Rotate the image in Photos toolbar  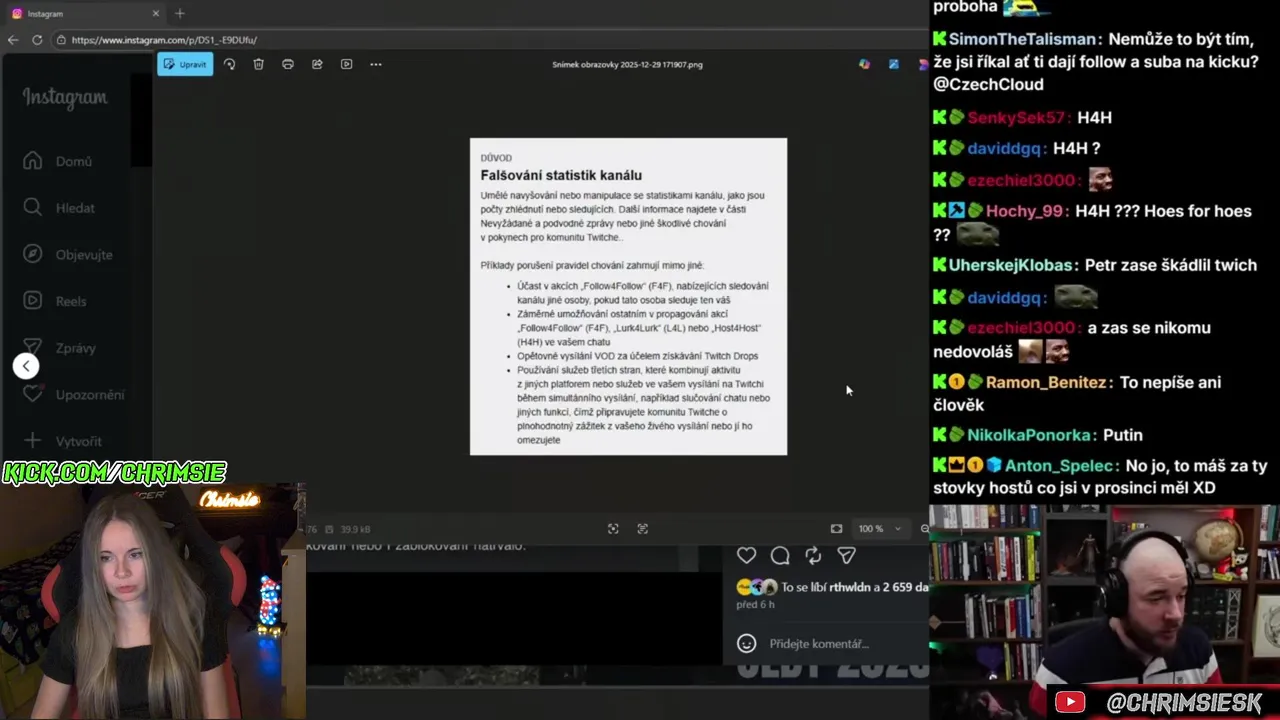pos(229,64)
